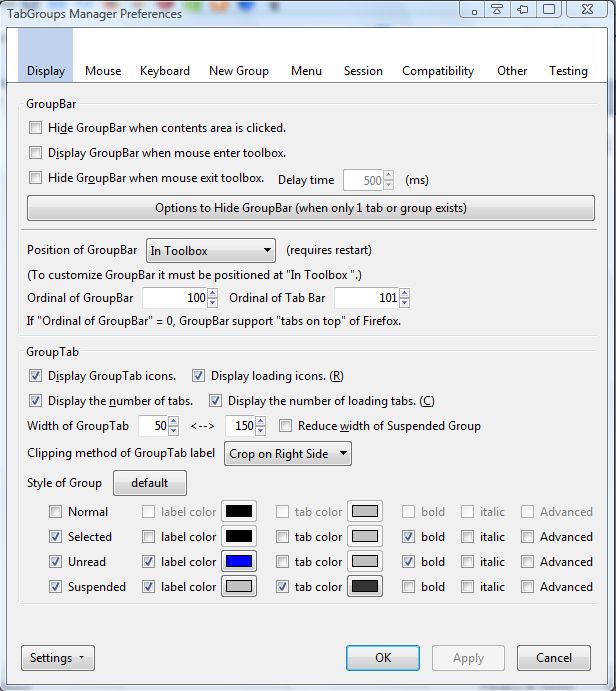Click Options to Hide GroupBar button
The width and height of the screenshot is (616, 691).
pyautogui.click(x=310, y=208)
